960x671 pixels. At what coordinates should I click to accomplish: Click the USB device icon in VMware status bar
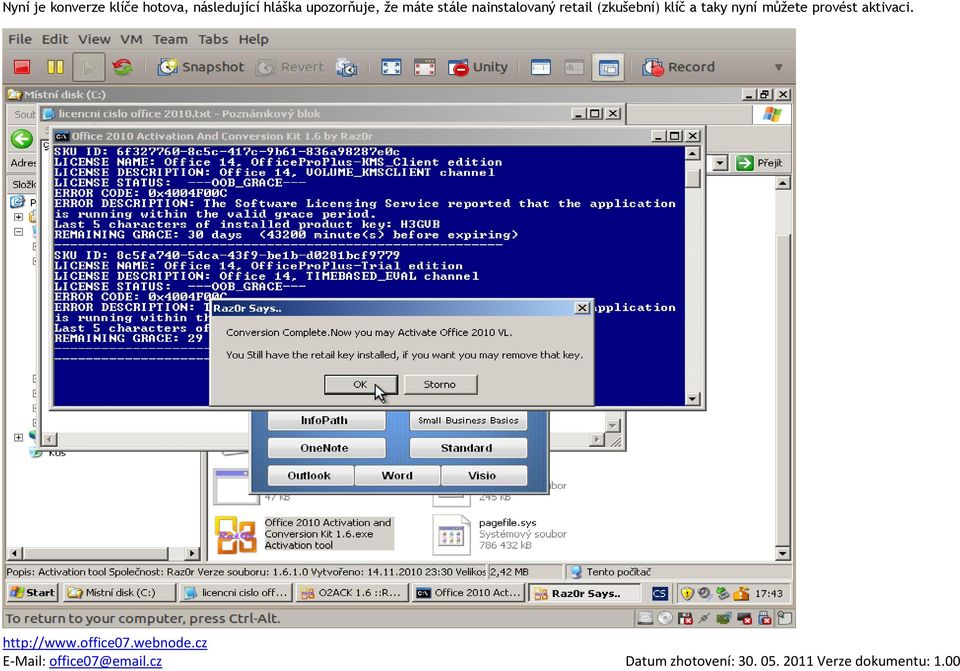coord(765,618)
